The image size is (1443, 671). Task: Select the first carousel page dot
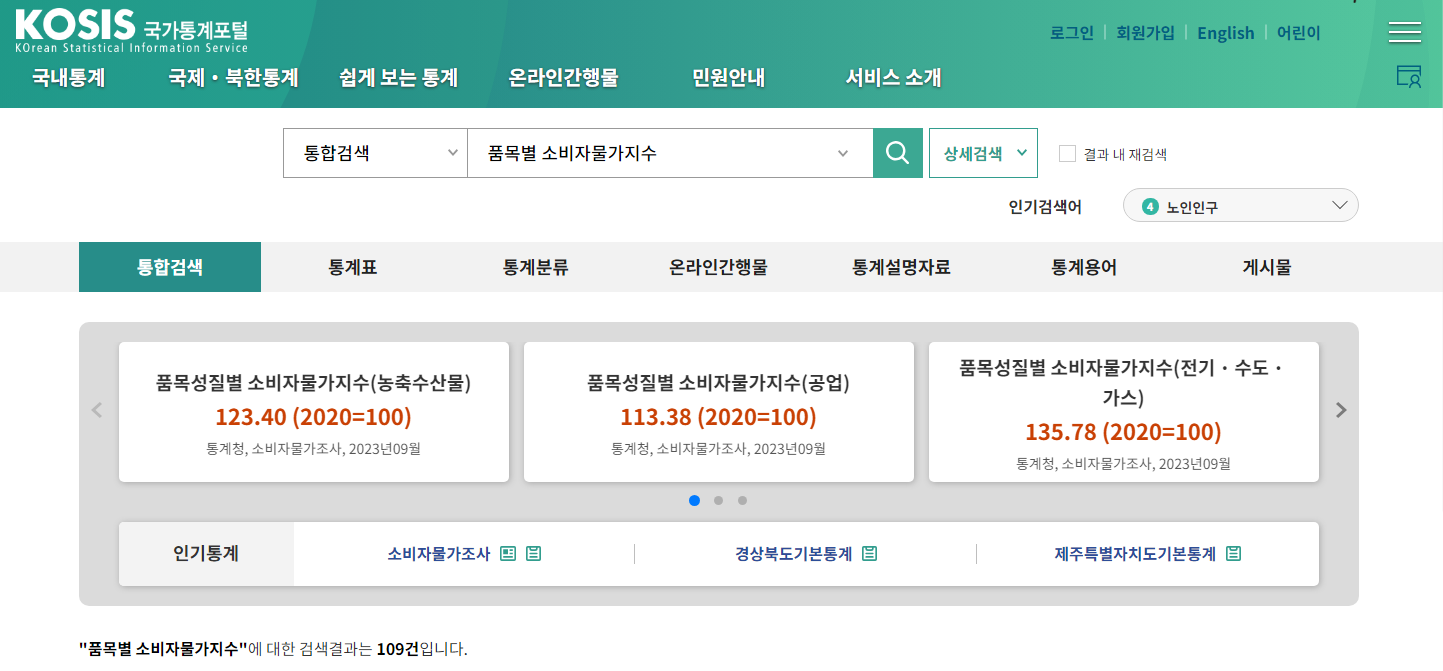coord(694,501)
